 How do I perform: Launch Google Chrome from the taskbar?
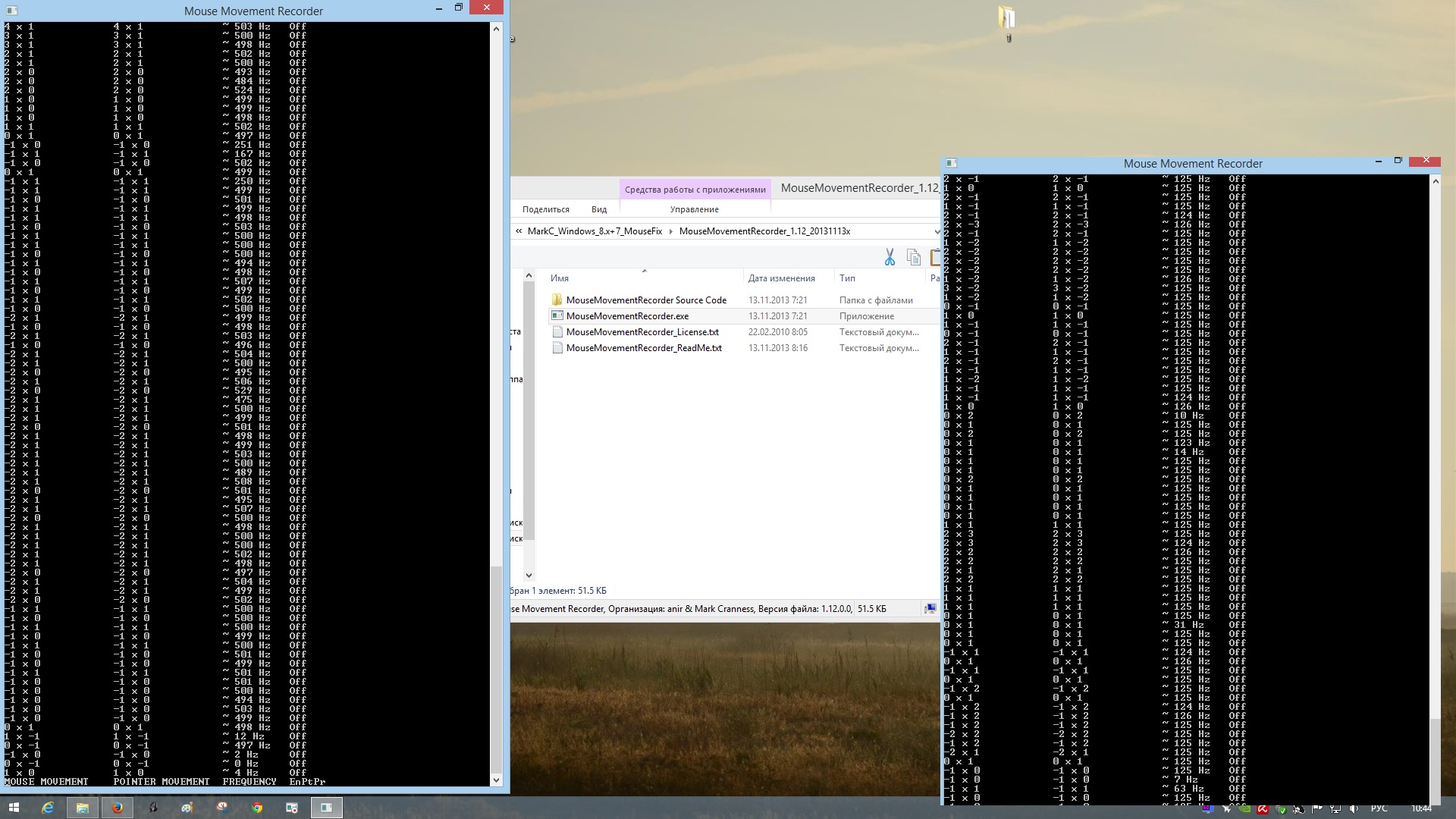257,808
